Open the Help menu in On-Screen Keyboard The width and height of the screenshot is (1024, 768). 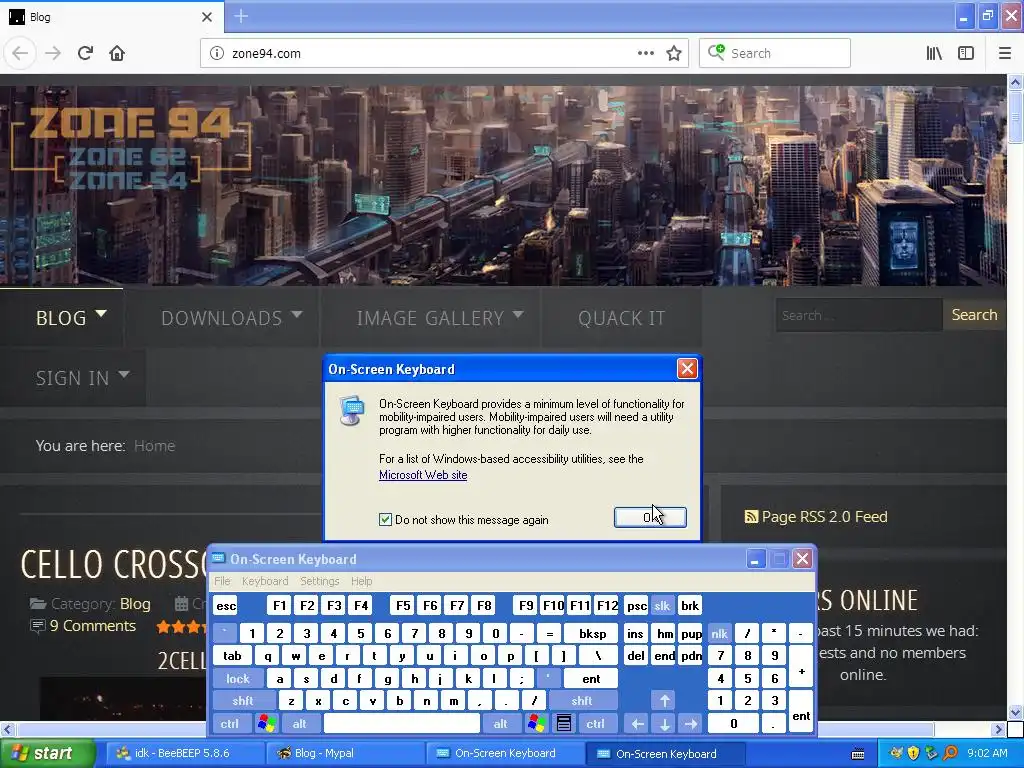(x=361, y=581)
